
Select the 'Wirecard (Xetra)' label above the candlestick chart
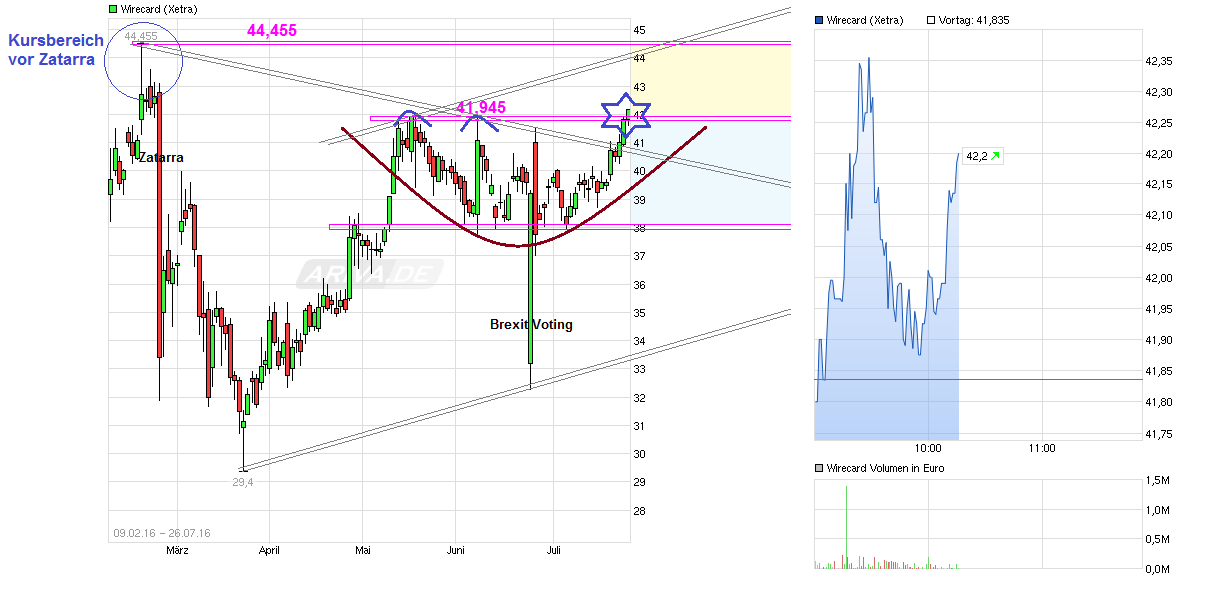point(158,8)
